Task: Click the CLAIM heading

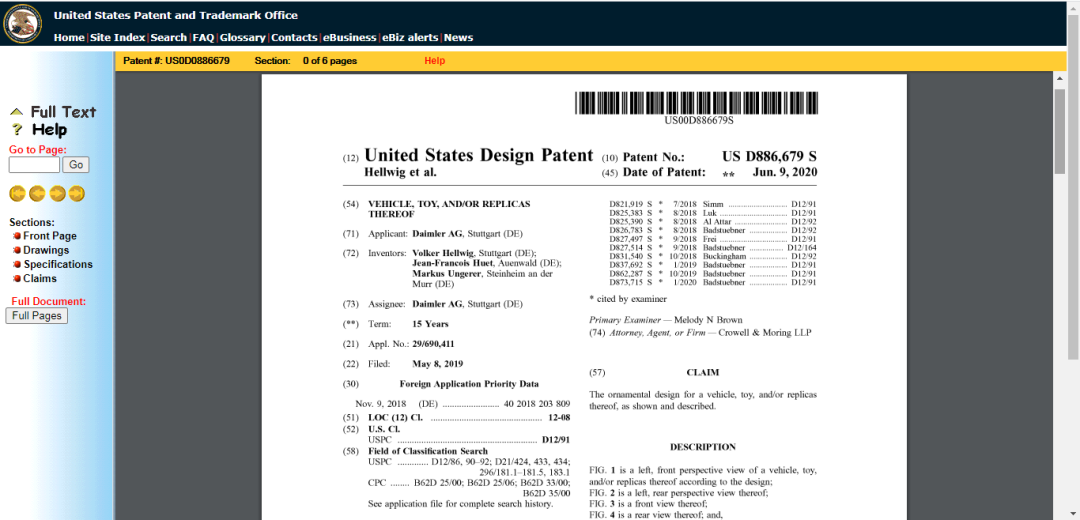Action: (x=703, y=373)
